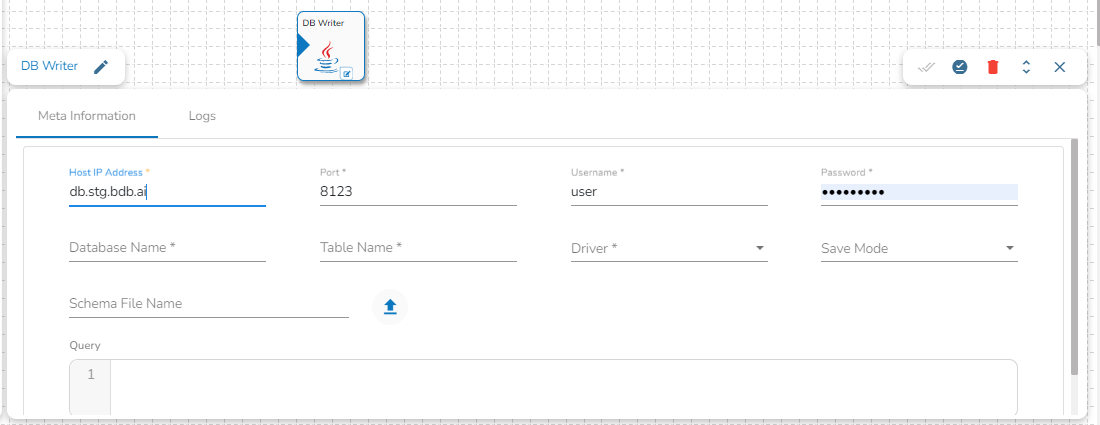
Task: Click the up-down chevrons panel resize icon
Action: pyautogui.click(x=1026, y=67)
